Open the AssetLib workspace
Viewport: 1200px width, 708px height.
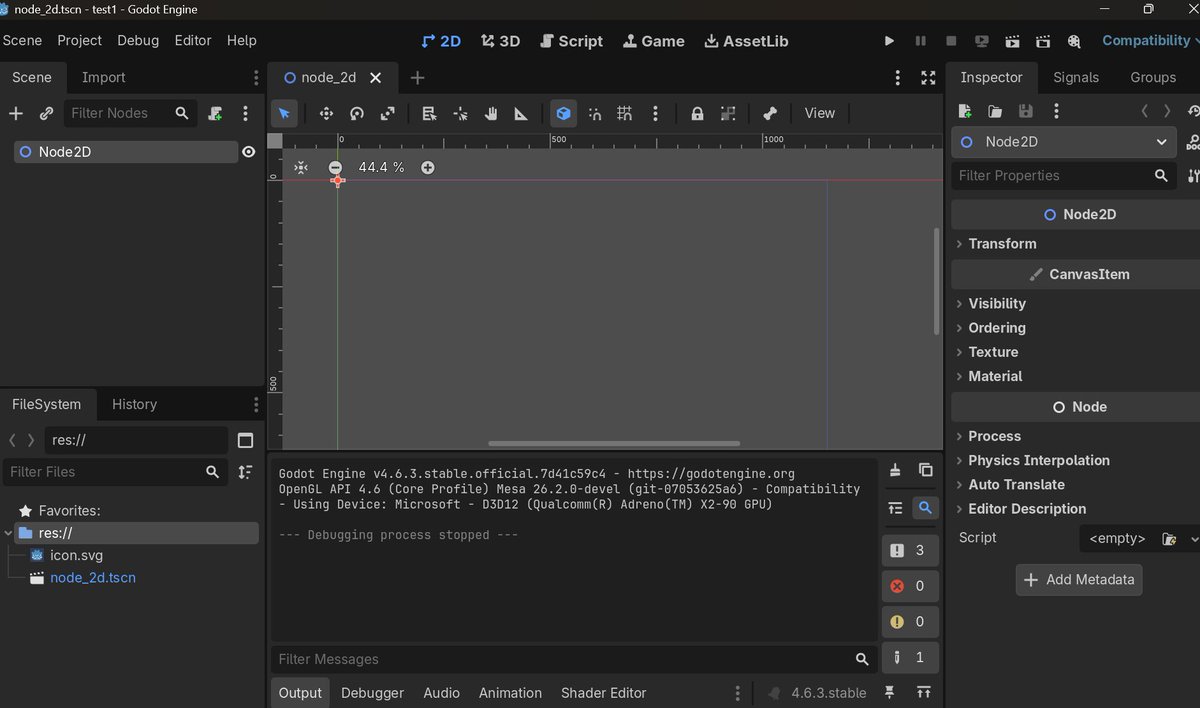746,41
